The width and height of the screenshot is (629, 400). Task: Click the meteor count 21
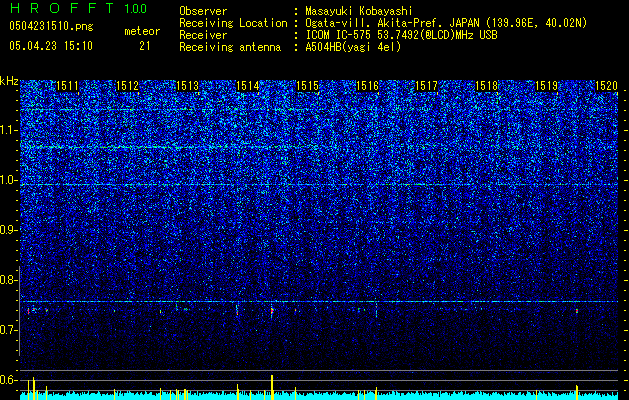click(x=145, y=46)
